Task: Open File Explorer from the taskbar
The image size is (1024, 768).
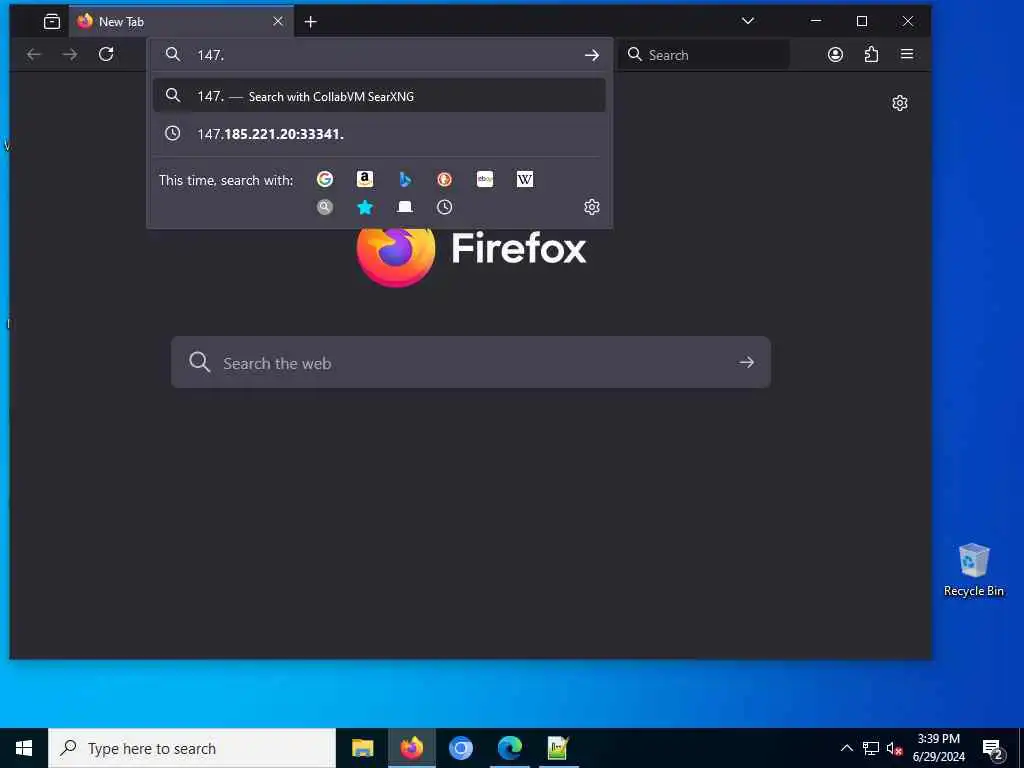Action: click(362, 748)
